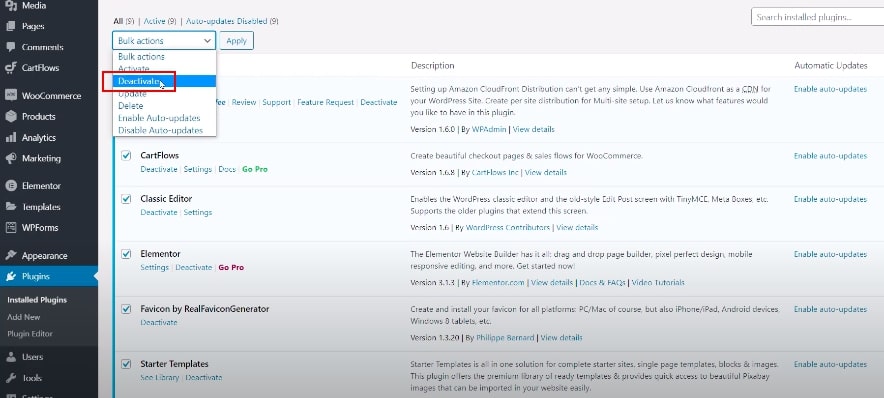The width and height of the screenshot is (884, 398).
Task: Open the Review link in the first plugin row
Action: 244,103
